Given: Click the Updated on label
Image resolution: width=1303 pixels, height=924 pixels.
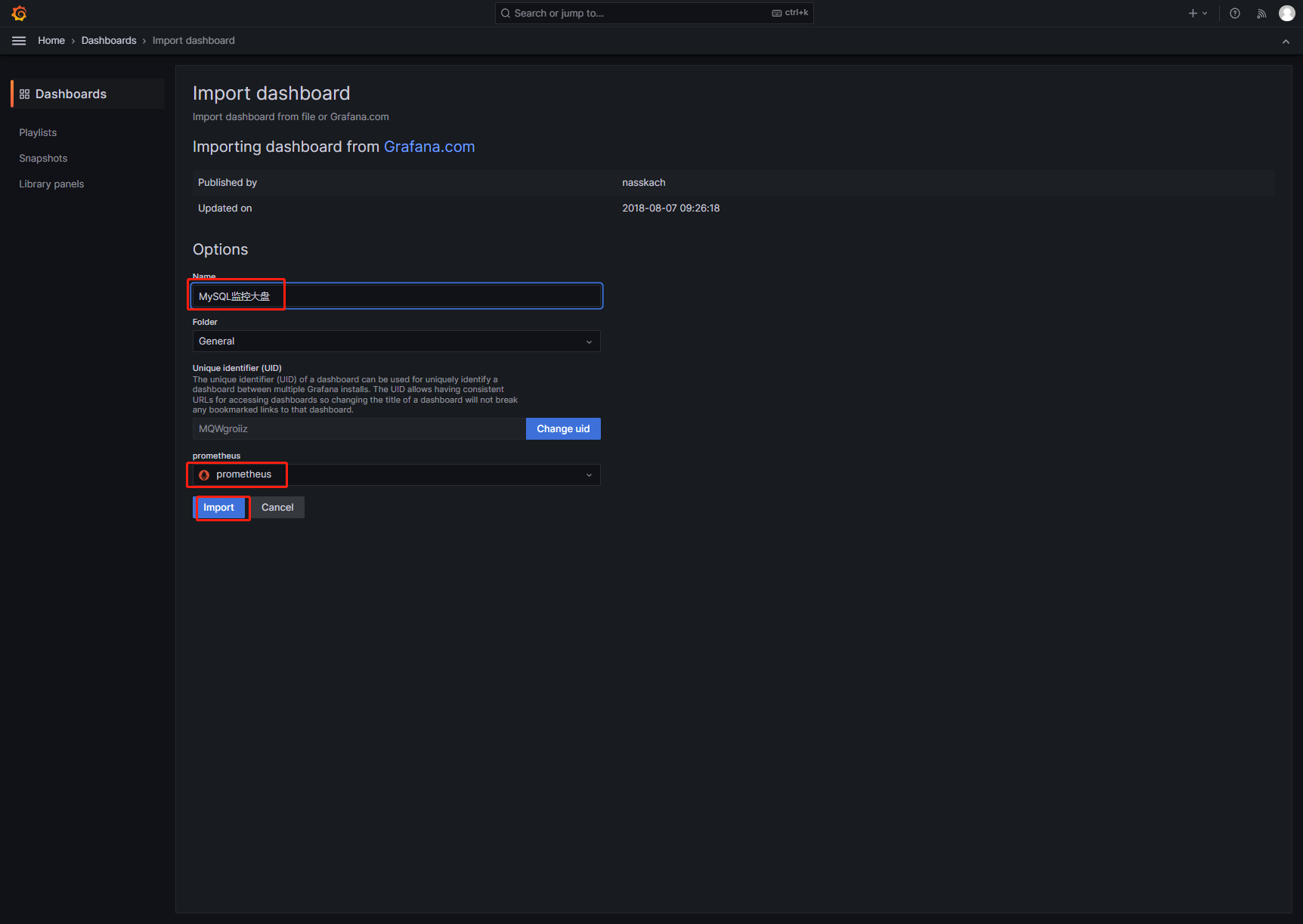Looking at the screenshot, I should click(x=225, y=209).
